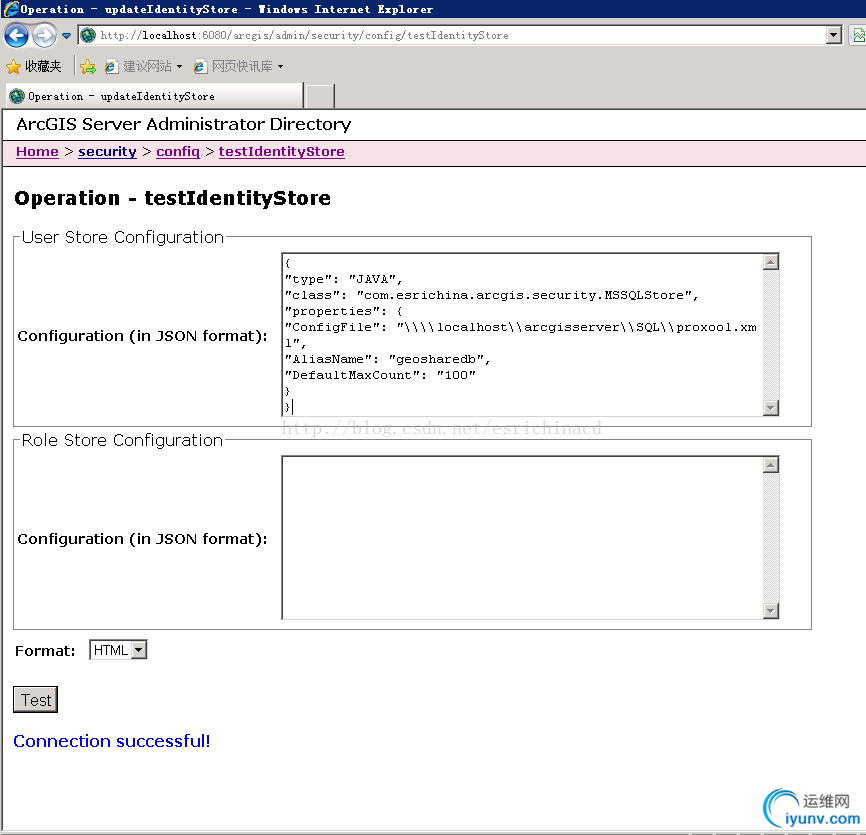Click the 'Format:' label
This screenshot has width=866, height=835.
point(45,651)
